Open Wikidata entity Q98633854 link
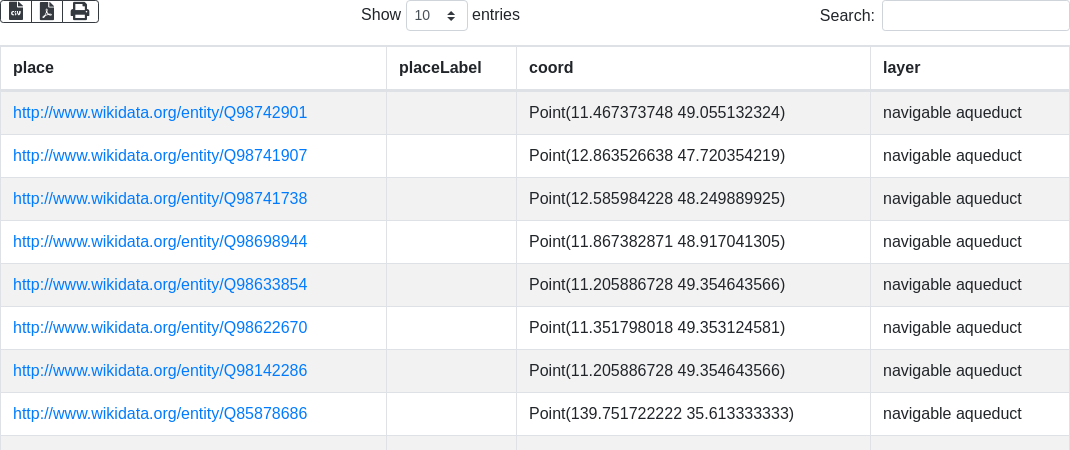The height and width of the screenshot is (450, 1070). click(x=160, y=285)
